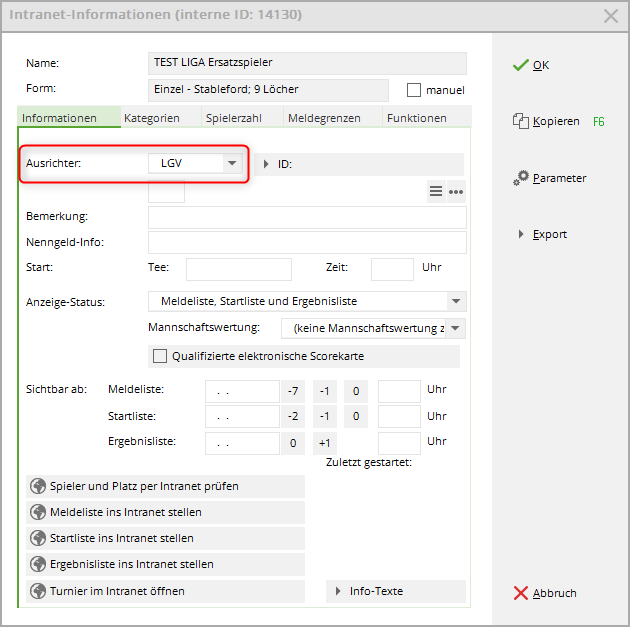The height and width of the screenshot is (627, 630).
Task: Click the three-dots more options icon
Action: tap(456, 192)
